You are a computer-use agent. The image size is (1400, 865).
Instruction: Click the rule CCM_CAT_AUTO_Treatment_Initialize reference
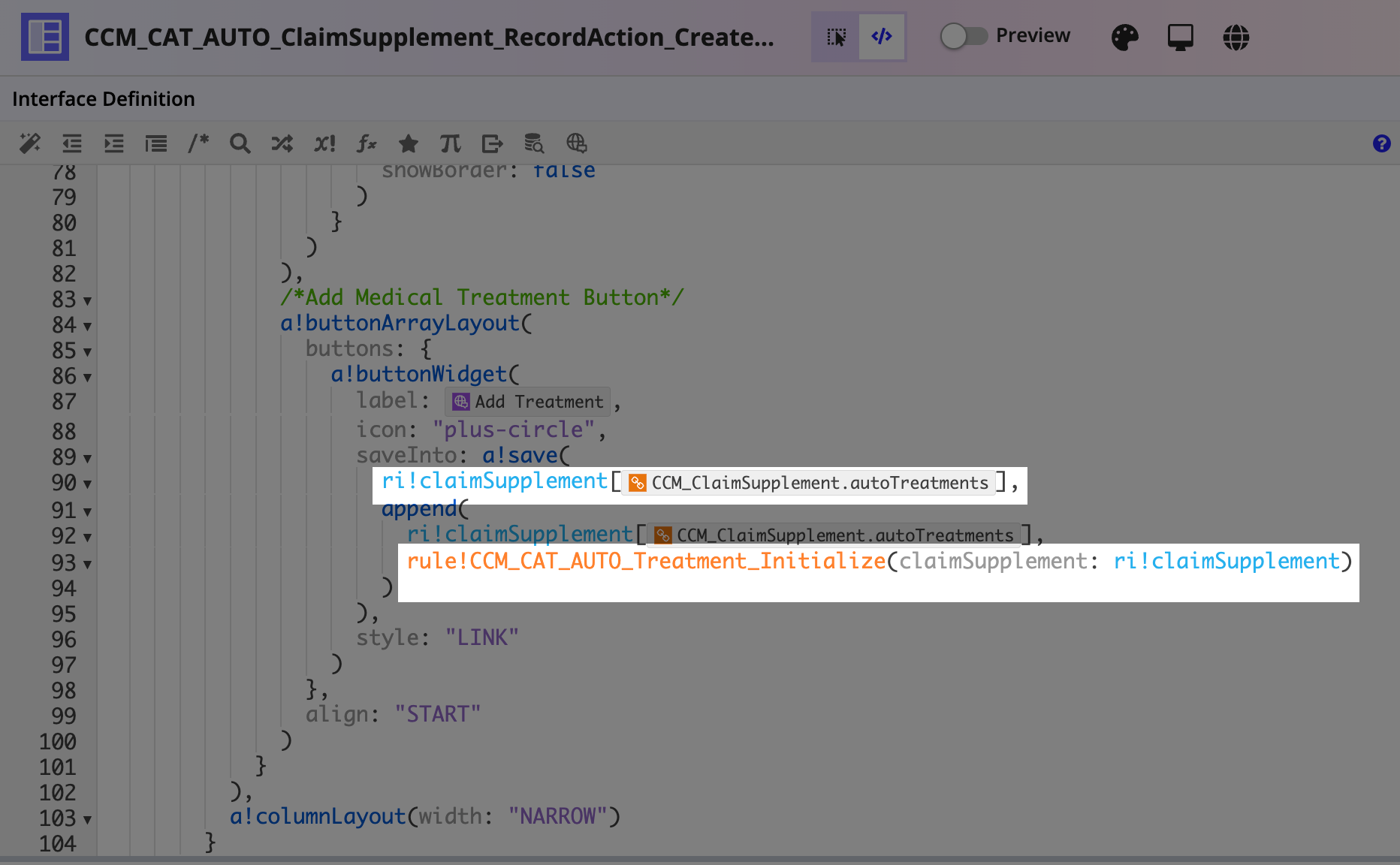tap(646, 561)
